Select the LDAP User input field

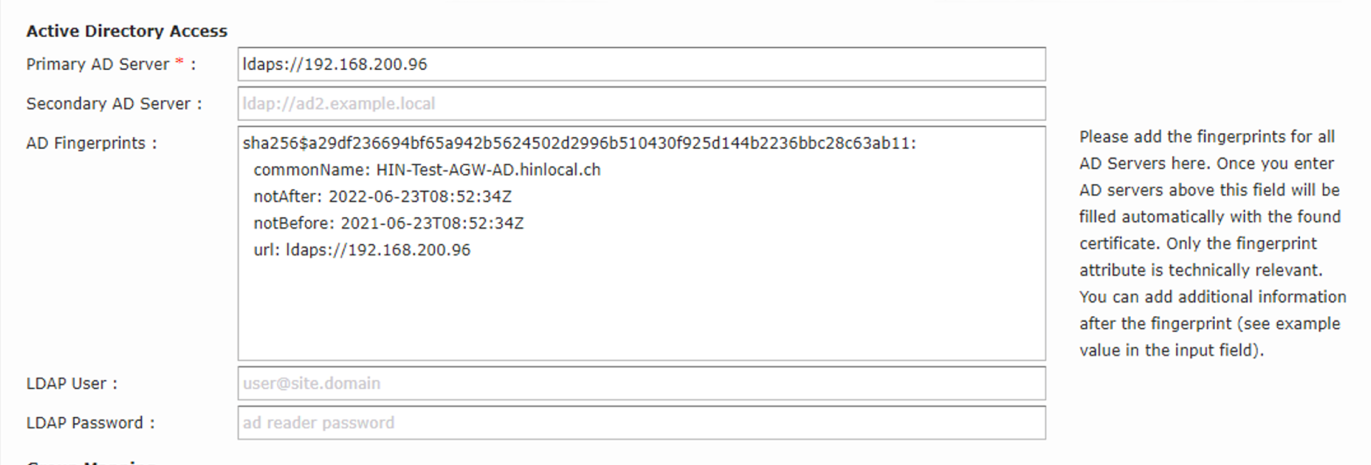tap(641, 383)
